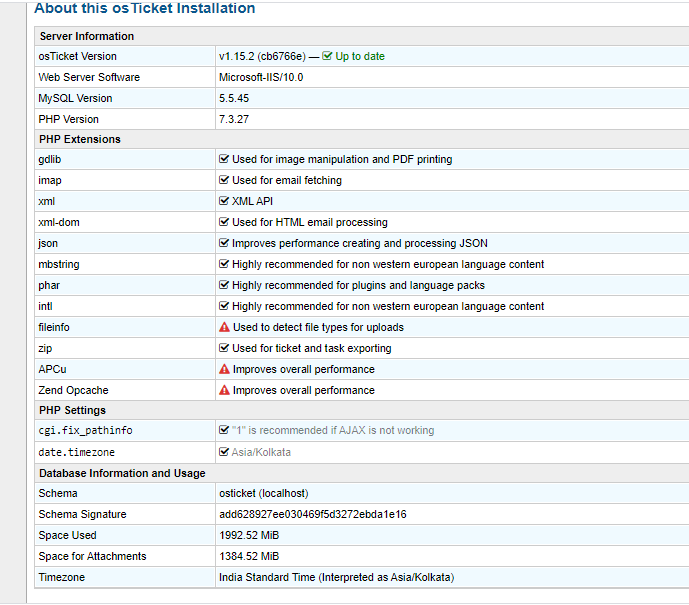Click the PHP Settings section header
This screenshot has height=605, width=689.
[x=72, y=410]
